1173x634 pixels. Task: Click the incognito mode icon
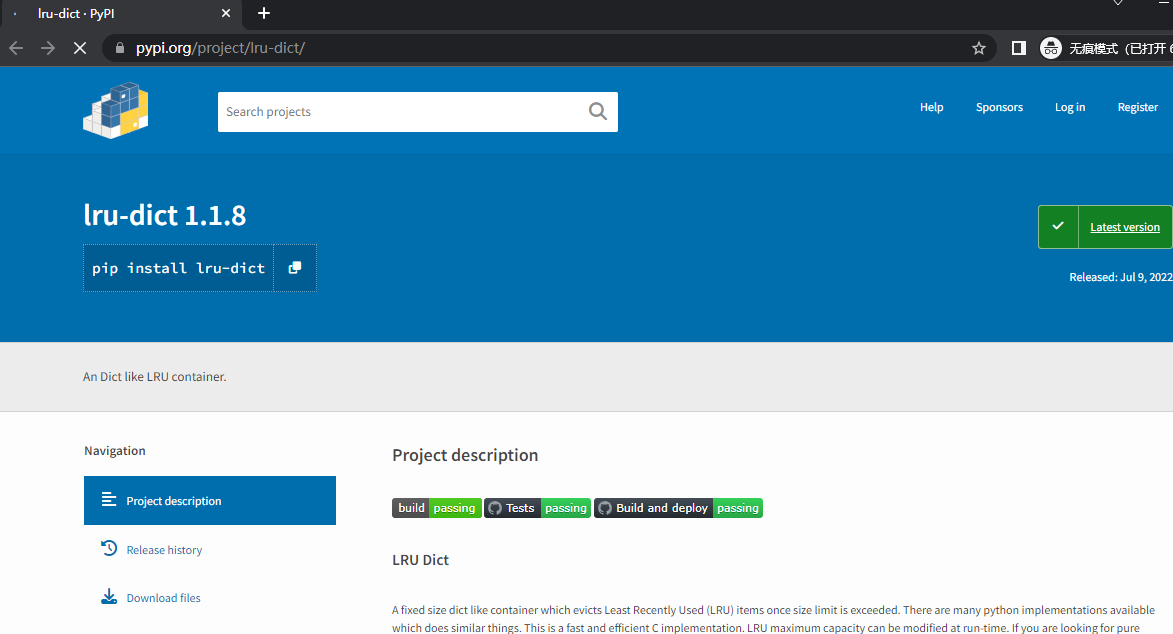pos(1050,48)
